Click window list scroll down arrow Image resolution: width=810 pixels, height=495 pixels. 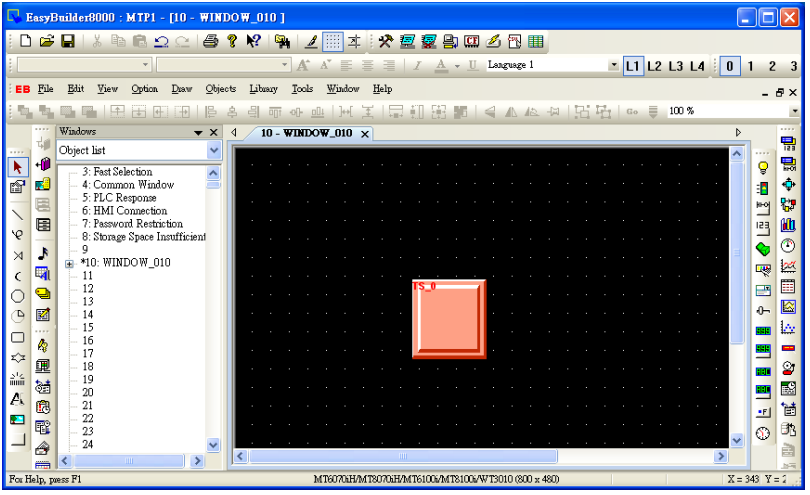pos(213,444)
